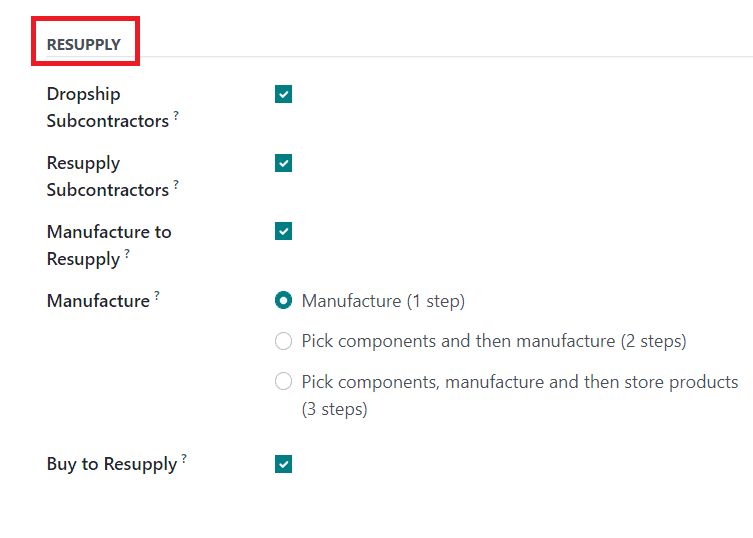Screen dimensions: 753x538
Task: Click the bold Manufacture field label
Action: pyautogui.click(x=98, y=301)
